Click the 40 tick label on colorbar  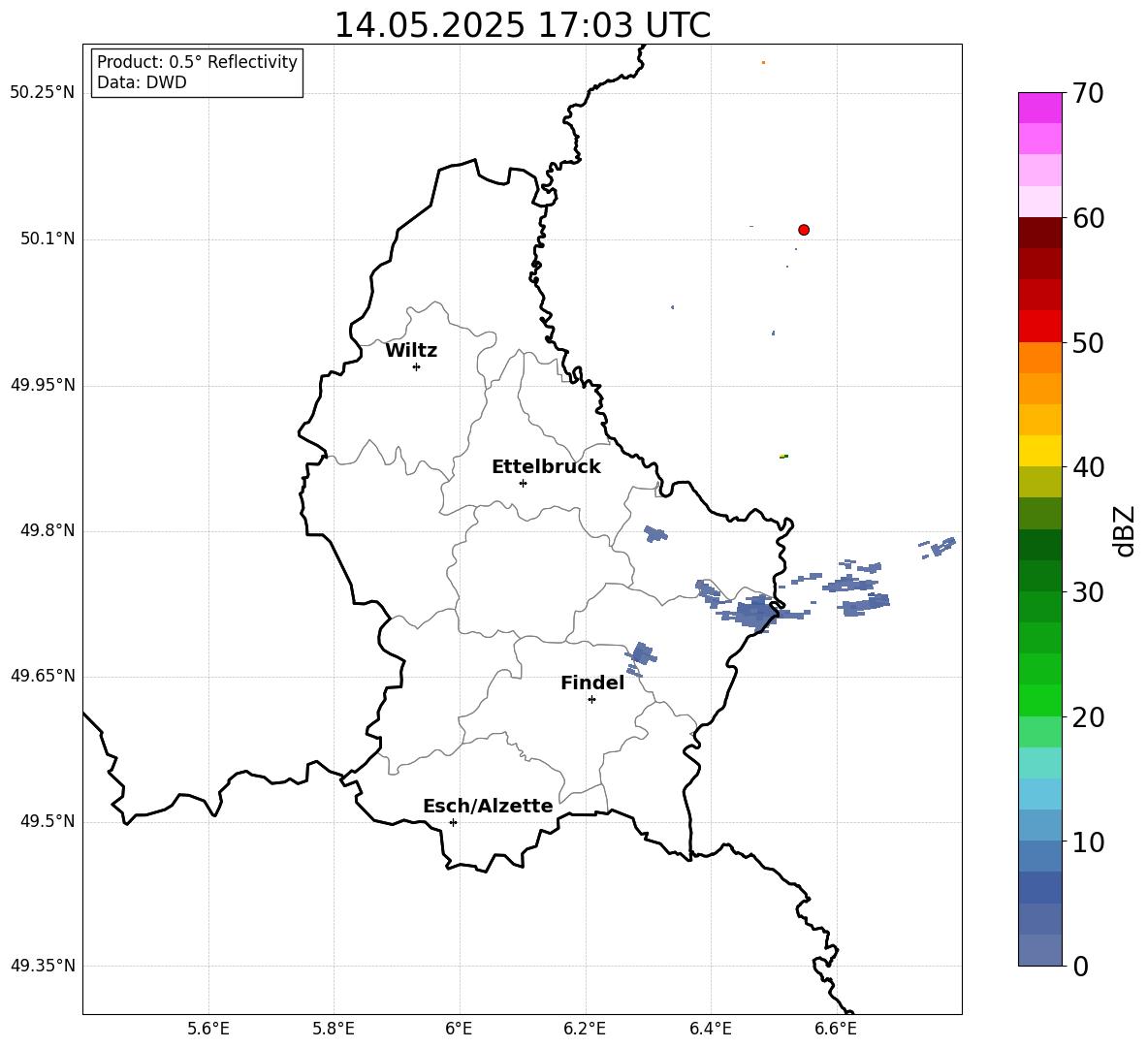(x=1088, y=467)
